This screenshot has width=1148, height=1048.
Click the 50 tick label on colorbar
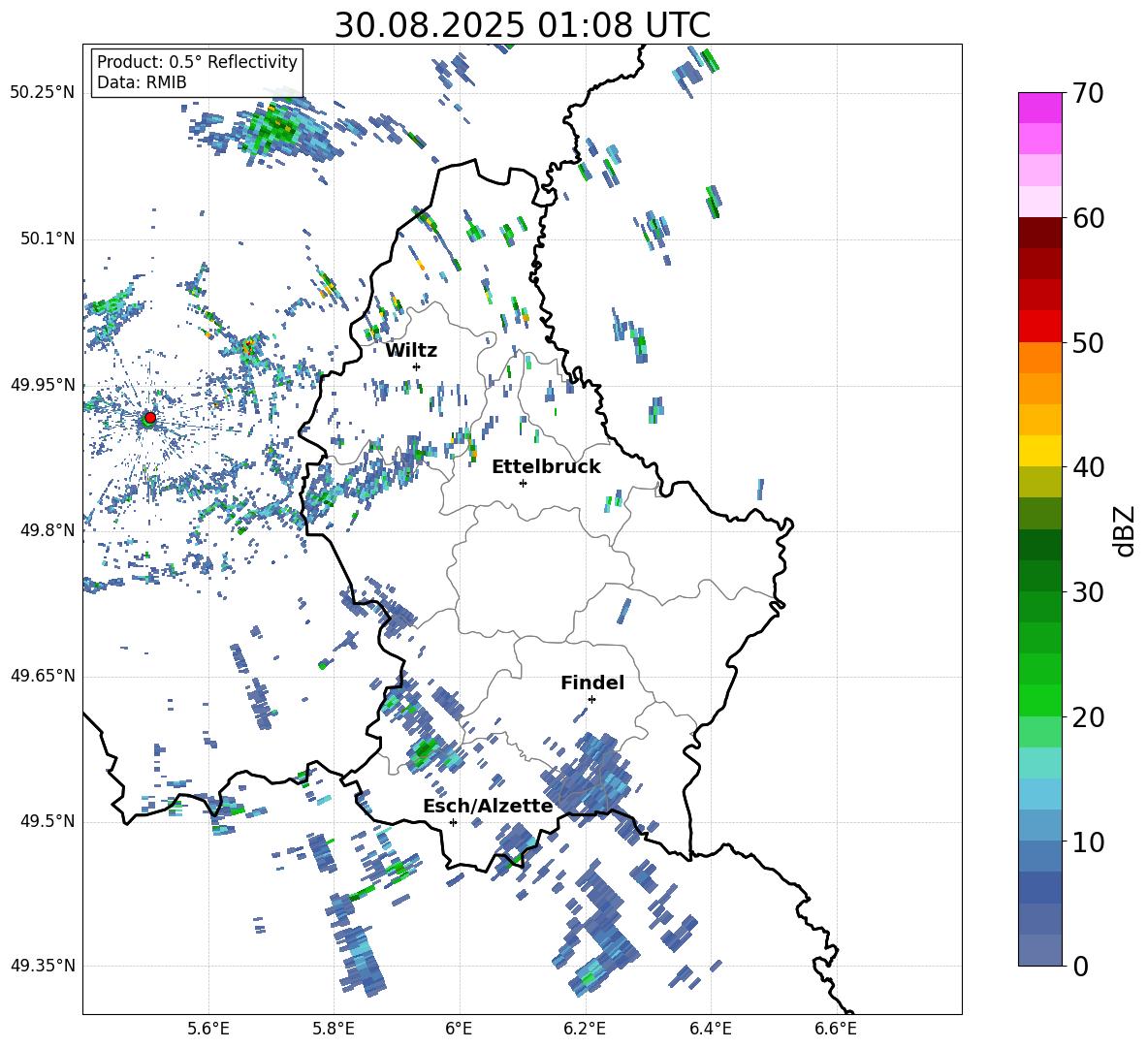click(1088, 342)
